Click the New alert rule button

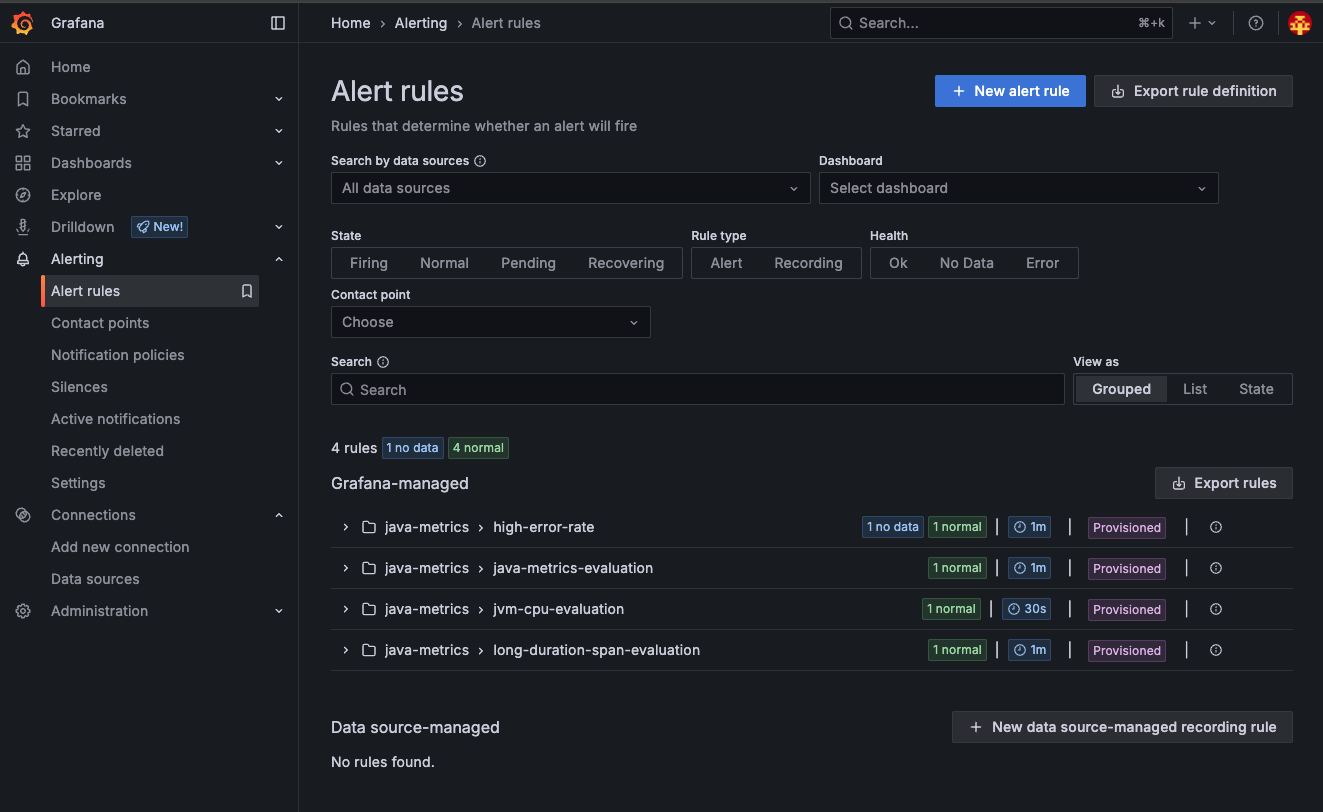(1010, 91)
